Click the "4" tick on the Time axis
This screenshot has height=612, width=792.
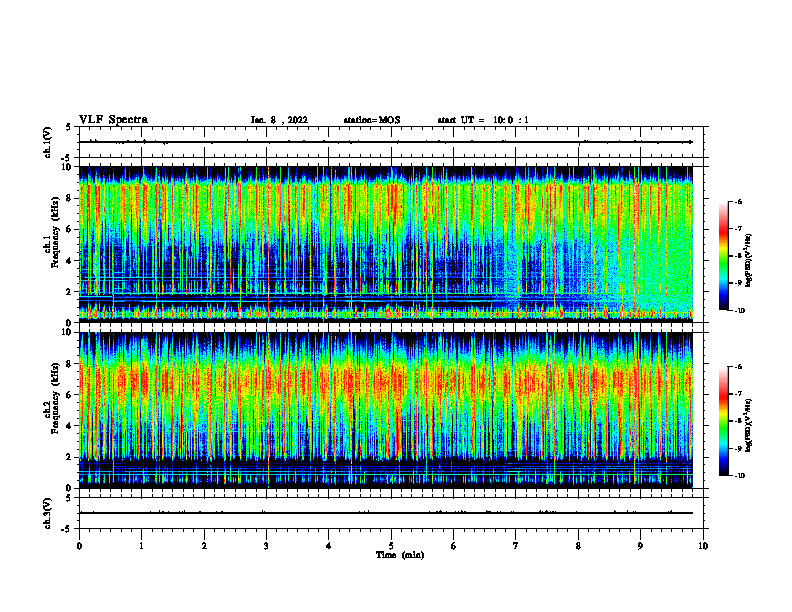[329, 546]
